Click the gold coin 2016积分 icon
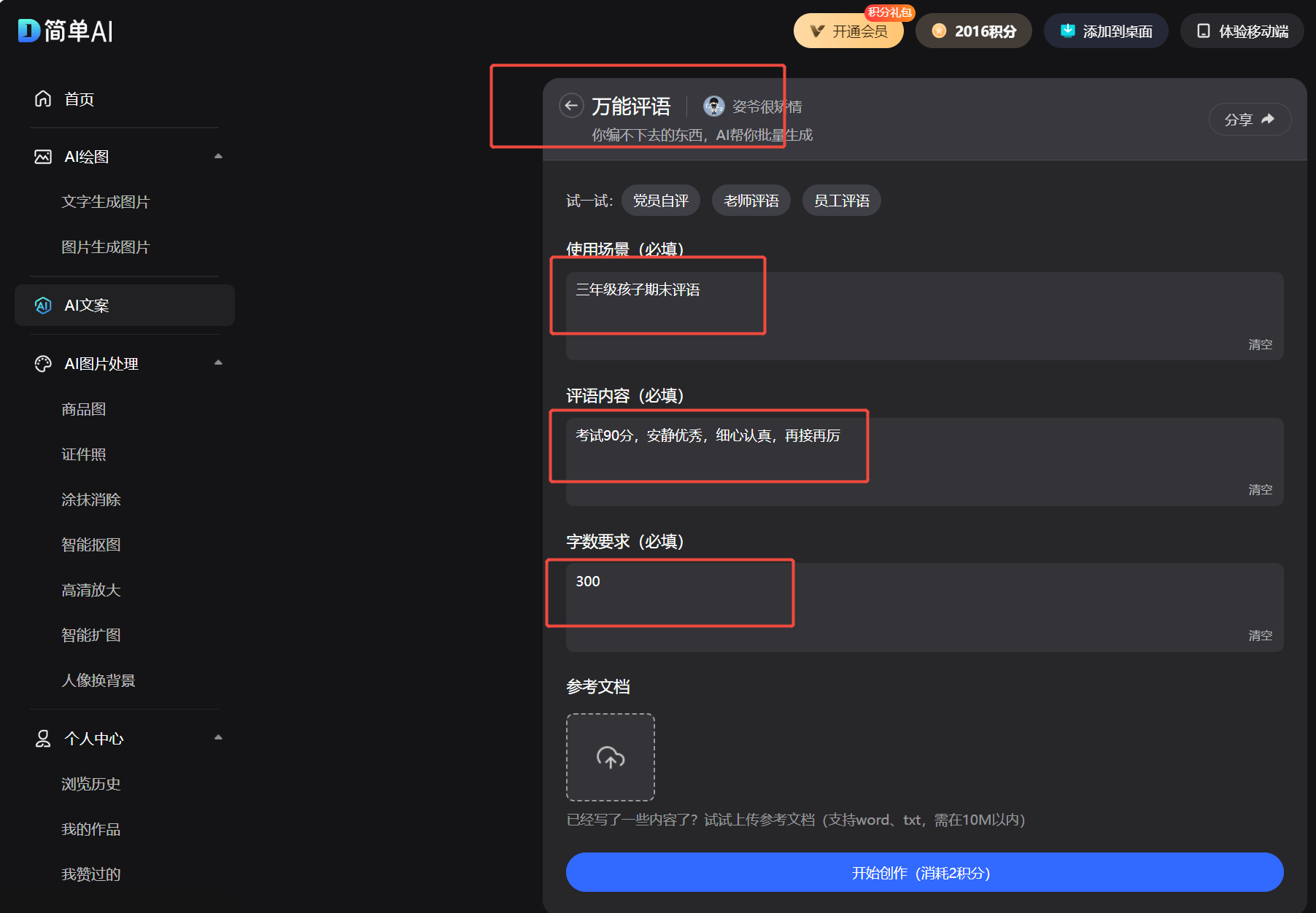This screenshot has width=1316, height=913. coord(939,31)
